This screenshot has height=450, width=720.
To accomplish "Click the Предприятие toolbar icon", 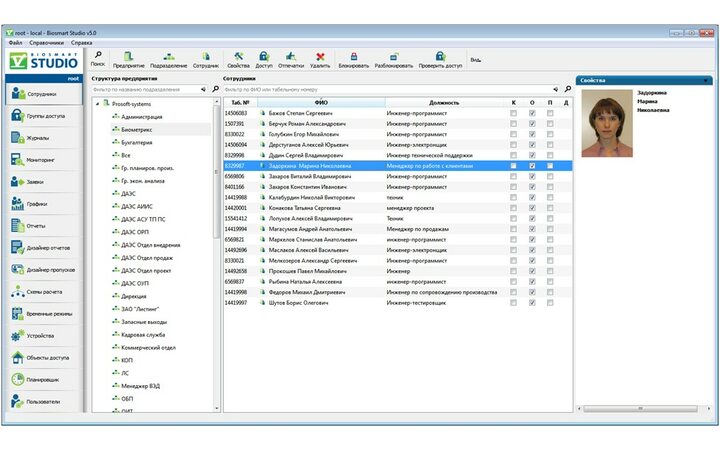I will pos(128,57).
